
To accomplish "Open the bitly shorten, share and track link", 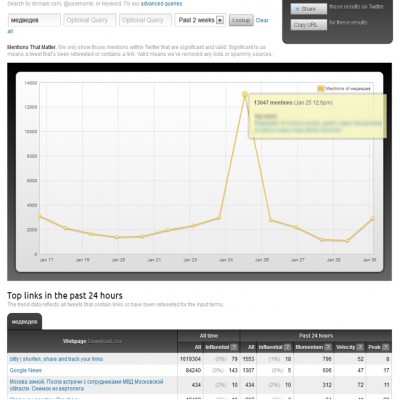I will 56,359.
